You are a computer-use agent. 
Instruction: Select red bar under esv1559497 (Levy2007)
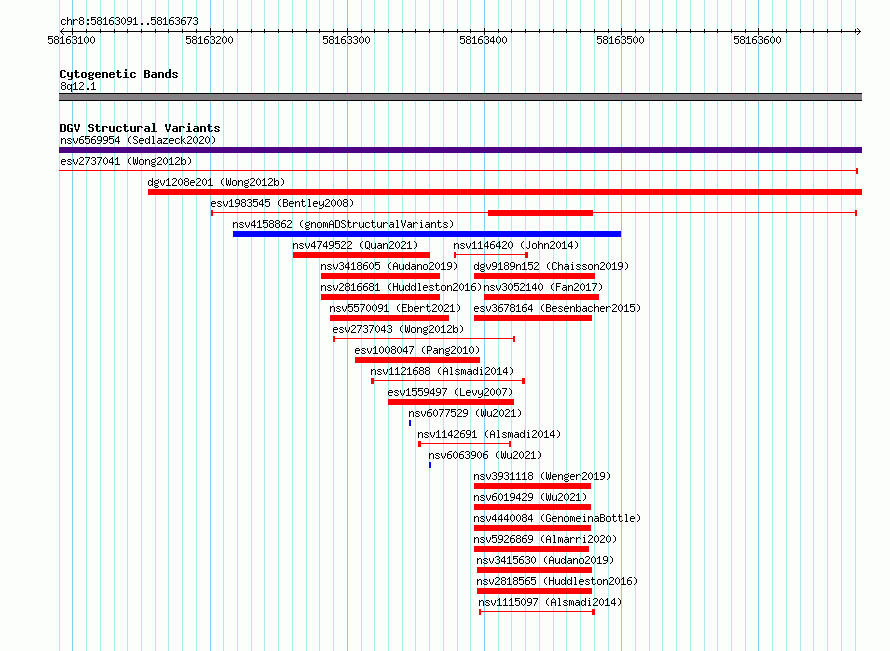[x=451, y=402]
